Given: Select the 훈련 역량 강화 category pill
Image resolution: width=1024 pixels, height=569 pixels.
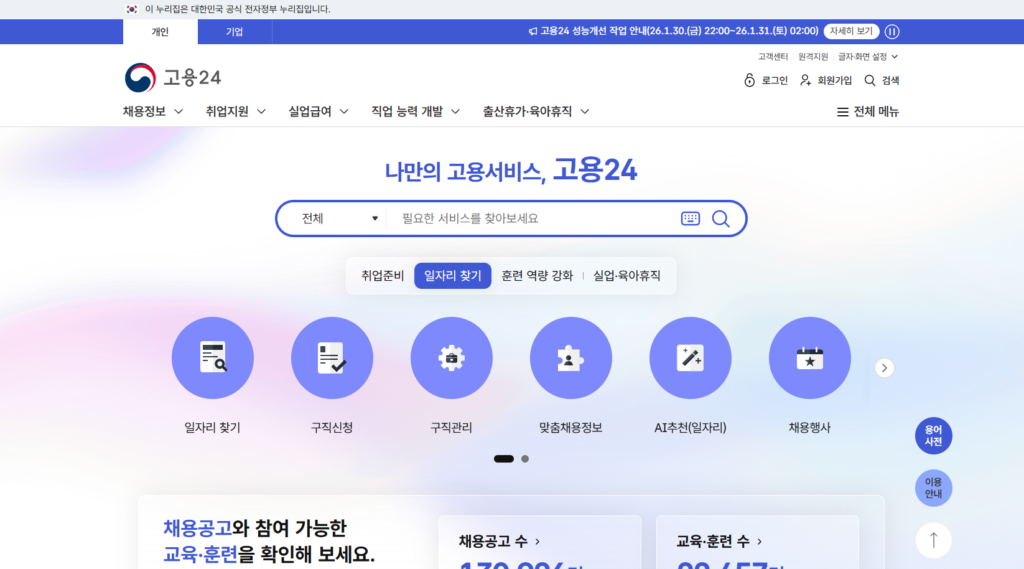Looking at the screenshot, I should tap(537, 276).
